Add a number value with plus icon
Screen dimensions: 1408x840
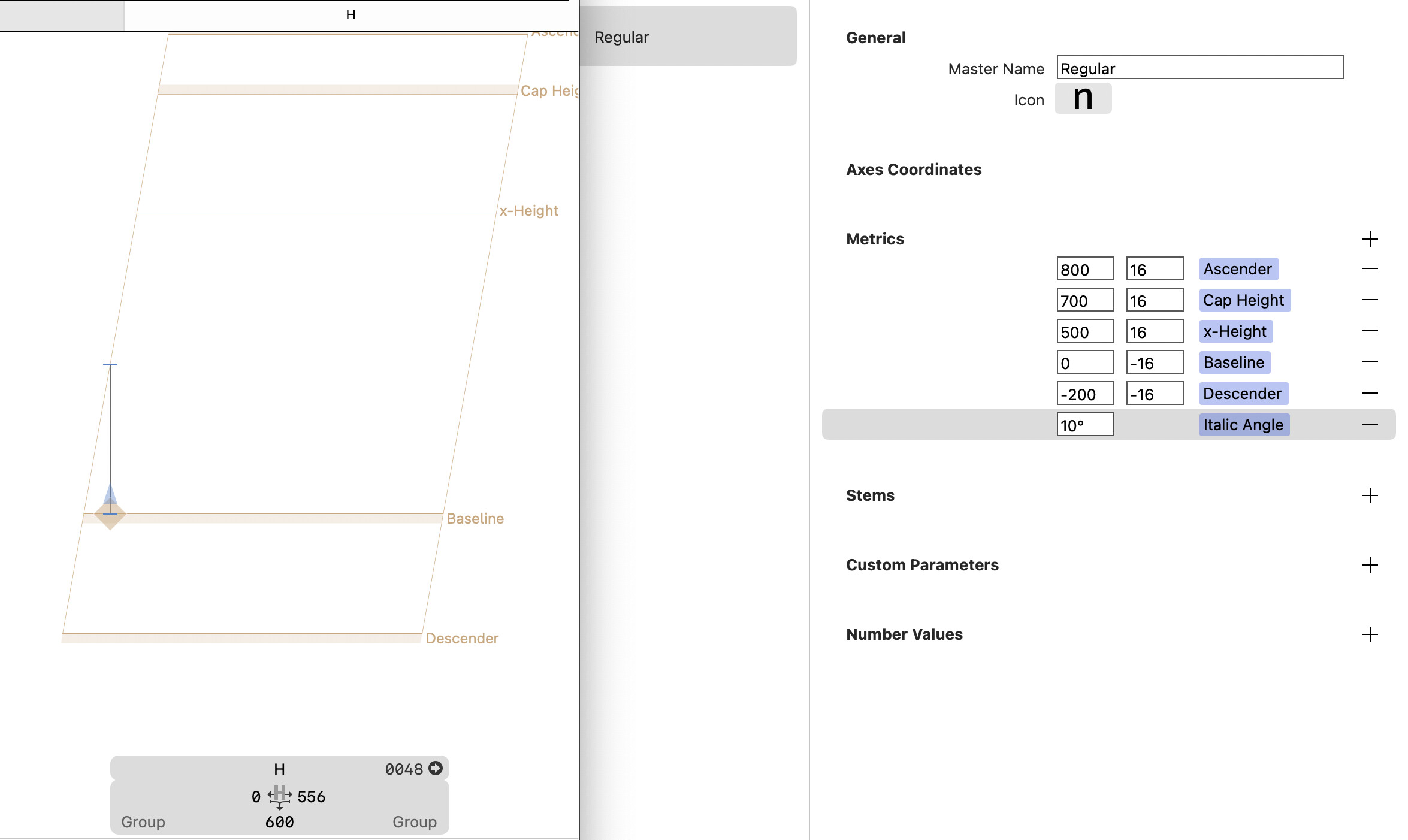coord(1370,634)
